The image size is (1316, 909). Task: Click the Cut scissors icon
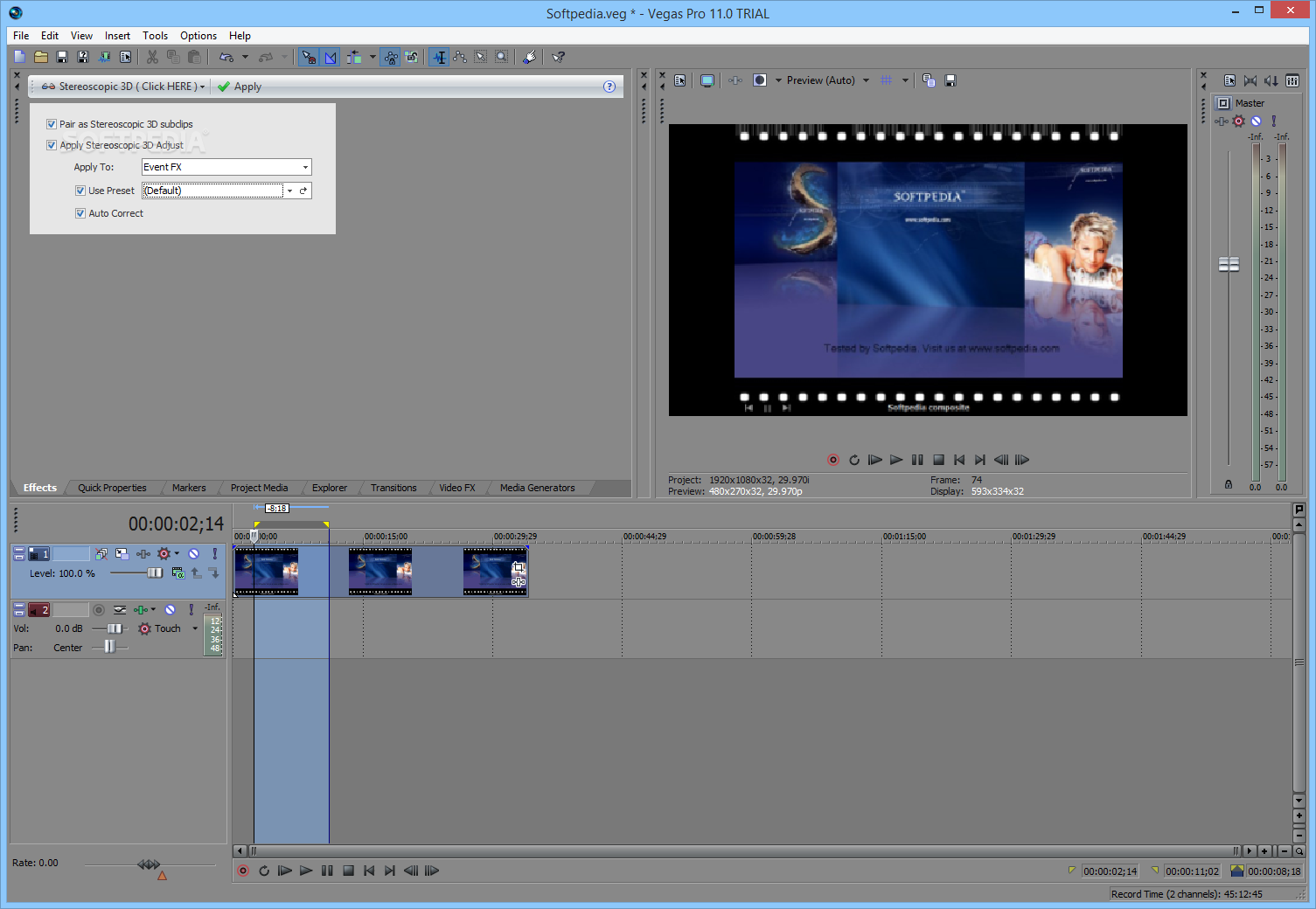[x=152, y=57]
